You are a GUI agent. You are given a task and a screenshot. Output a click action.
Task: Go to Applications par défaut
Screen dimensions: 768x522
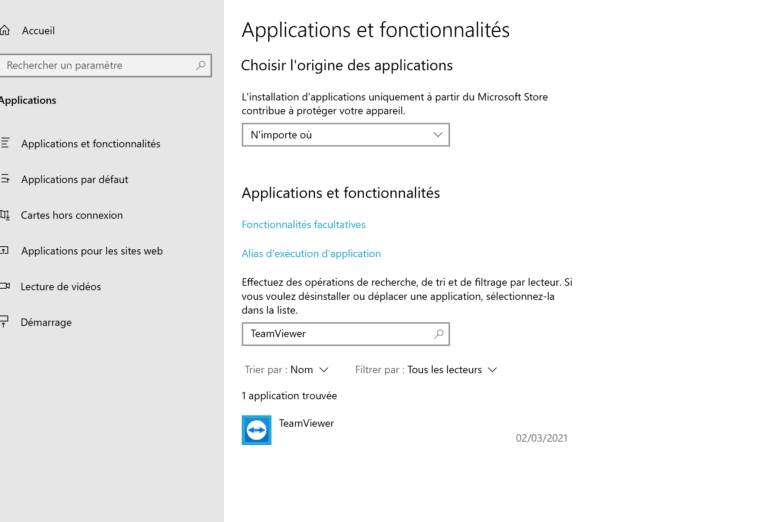(74, 180)
